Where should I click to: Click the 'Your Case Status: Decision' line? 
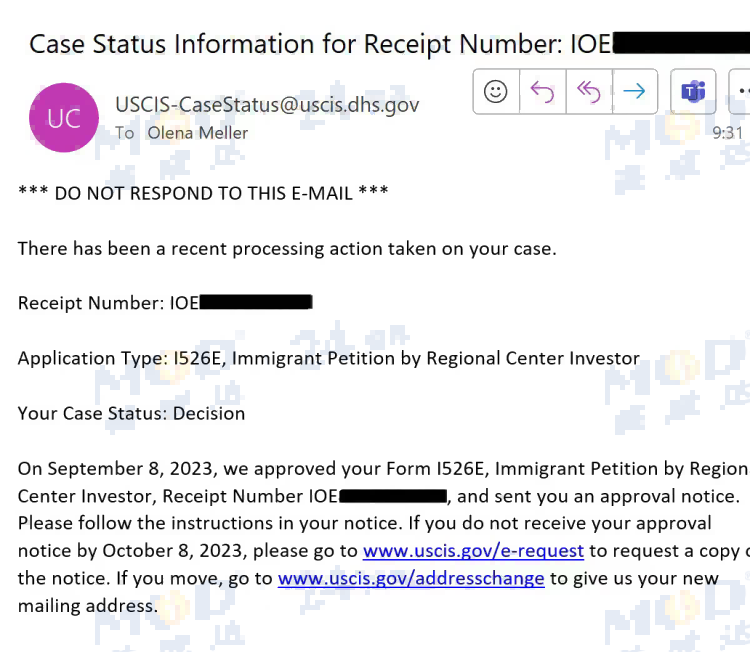pyautogui.click(x=131, y=413)
